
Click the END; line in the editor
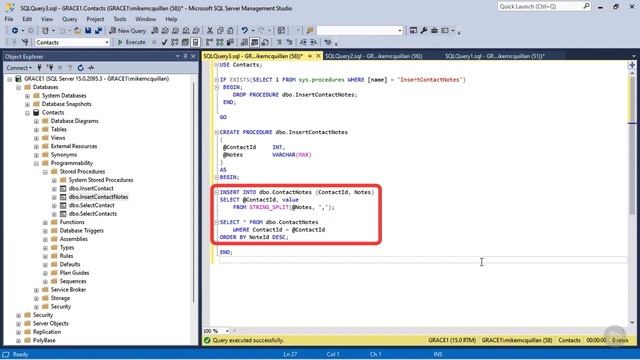coord(226,252)
